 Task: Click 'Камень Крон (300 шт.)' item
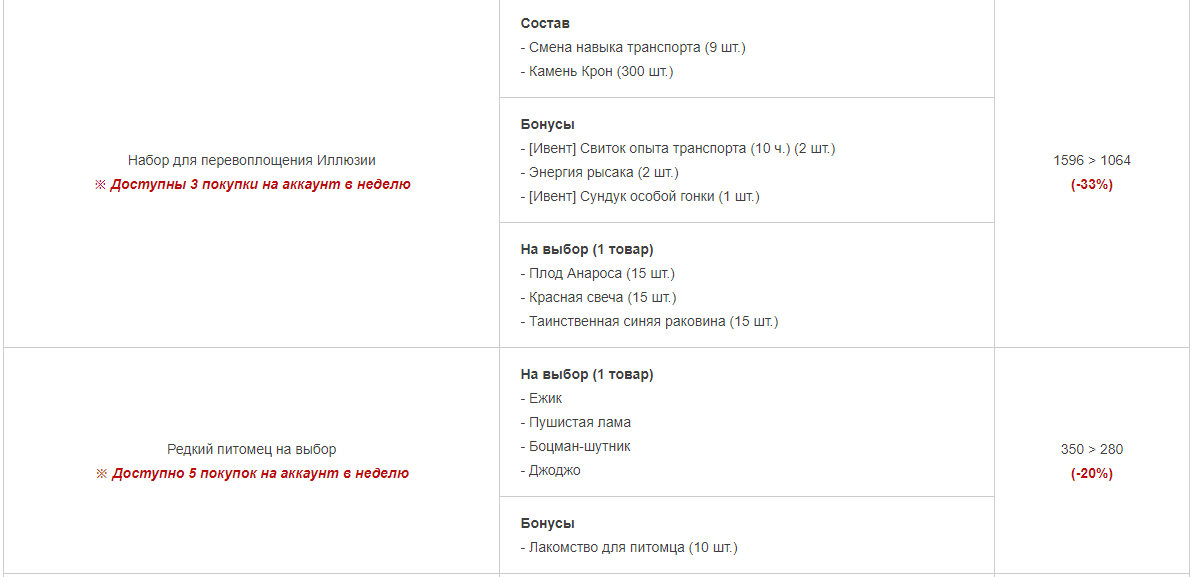[x=597, y=72]
